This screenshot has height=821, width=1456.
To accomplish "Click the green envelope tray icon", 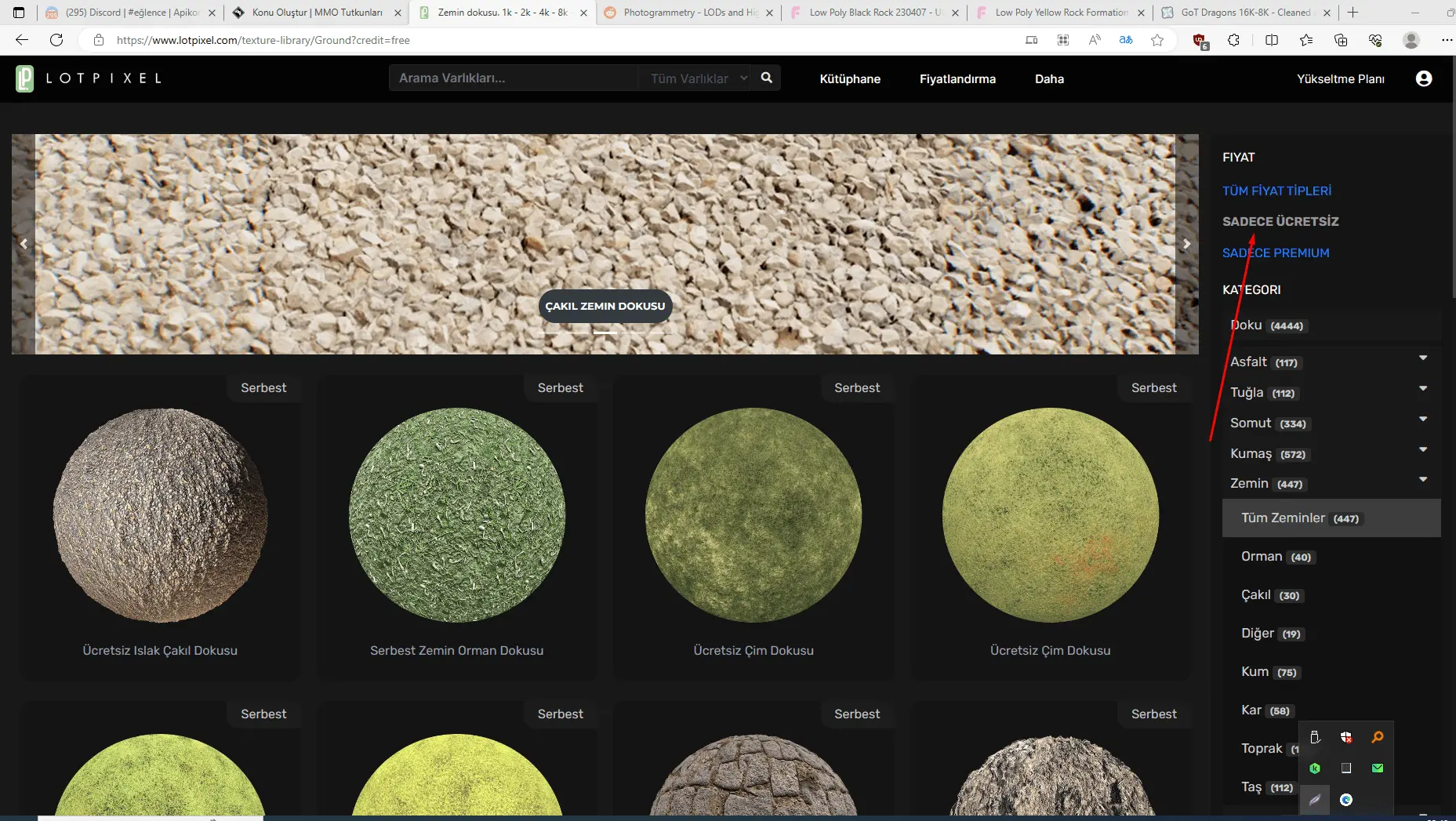I will coord(1378,768).
